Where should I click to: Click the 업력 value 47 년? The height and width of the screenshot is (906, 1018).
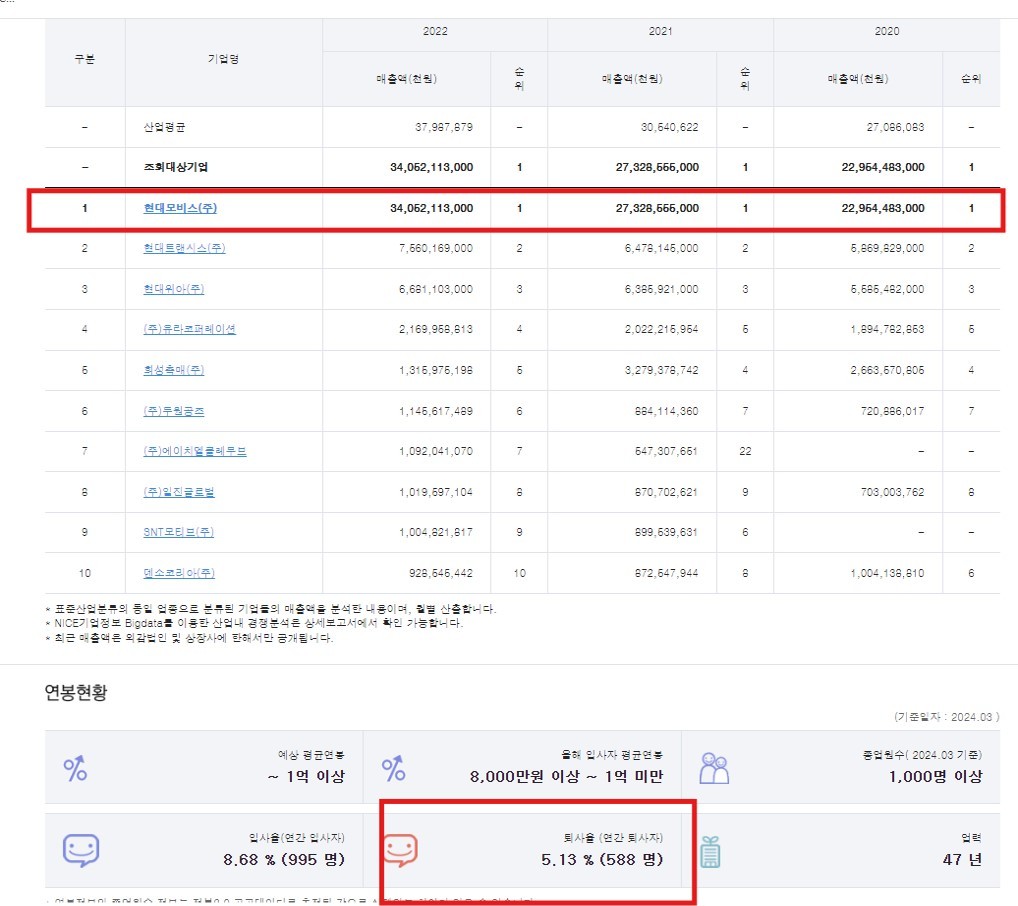tap(962, 859)
